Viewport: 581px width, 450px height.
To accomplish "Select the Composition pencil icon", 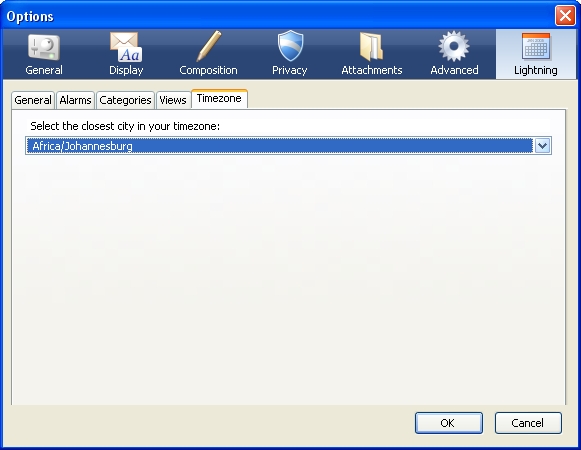I will pyautogui.click(x=208, y=46).
